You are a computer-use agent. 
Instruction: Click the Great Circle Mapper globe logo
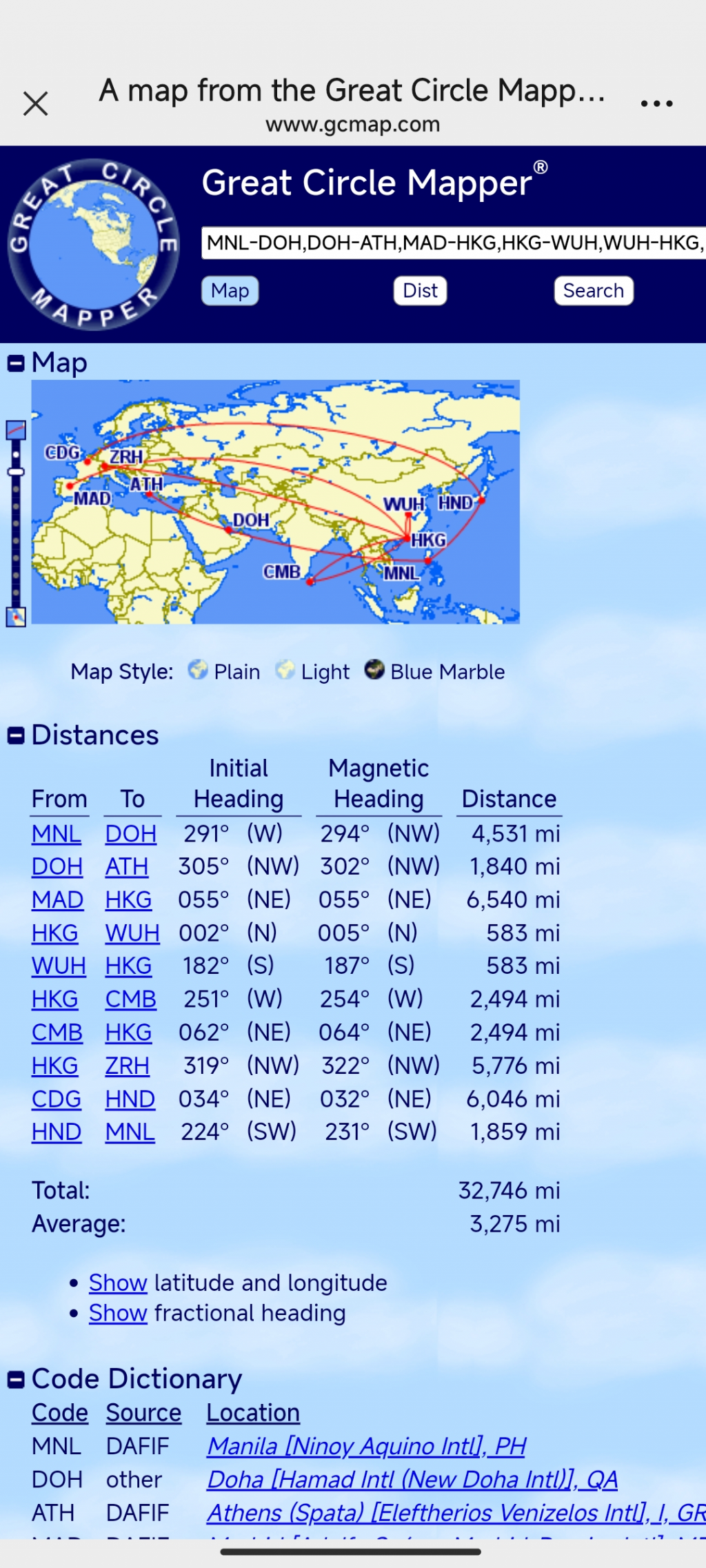(93, 244)
